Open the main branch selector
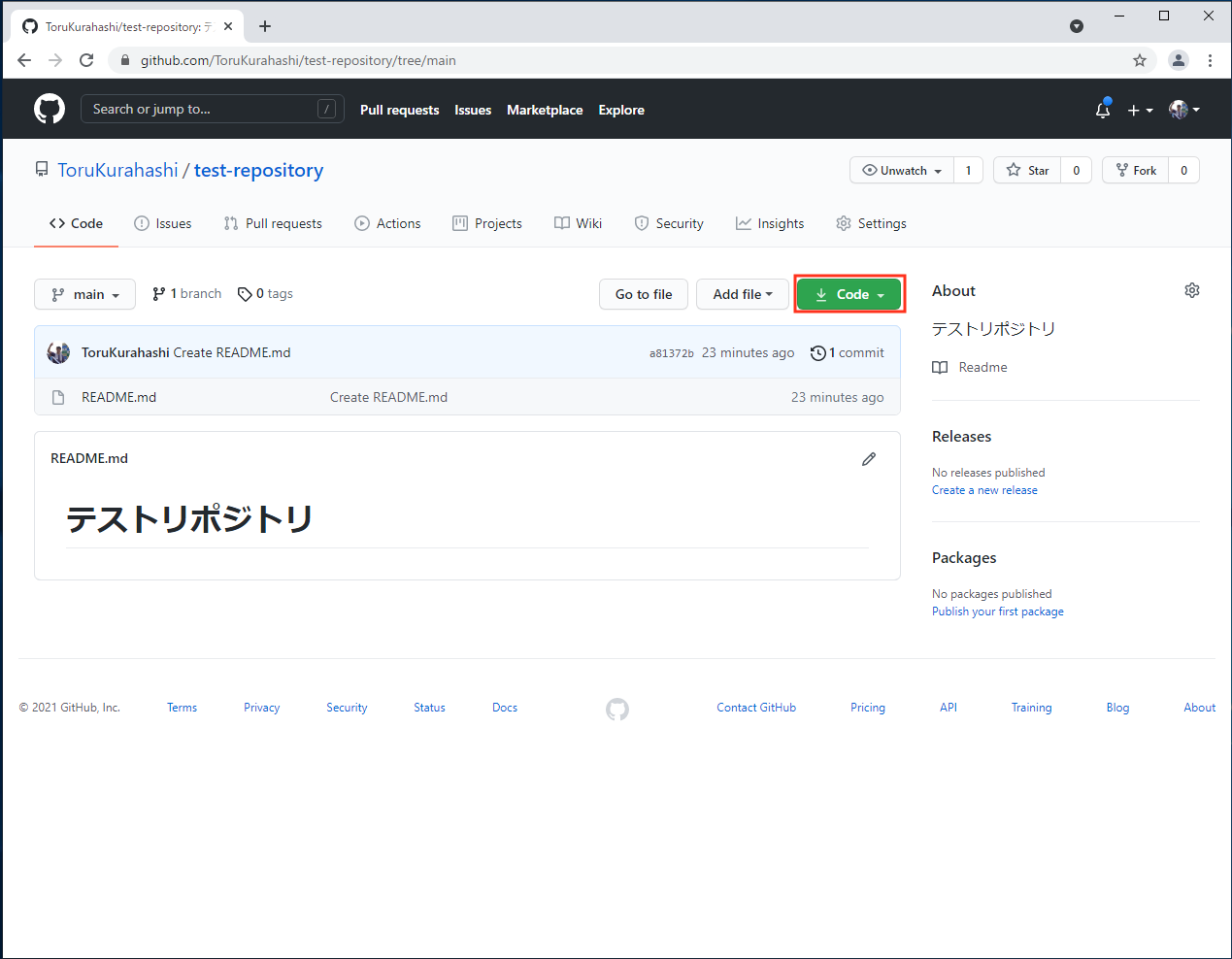Viewport: 1232px width, 959px height. pos(85,294)
